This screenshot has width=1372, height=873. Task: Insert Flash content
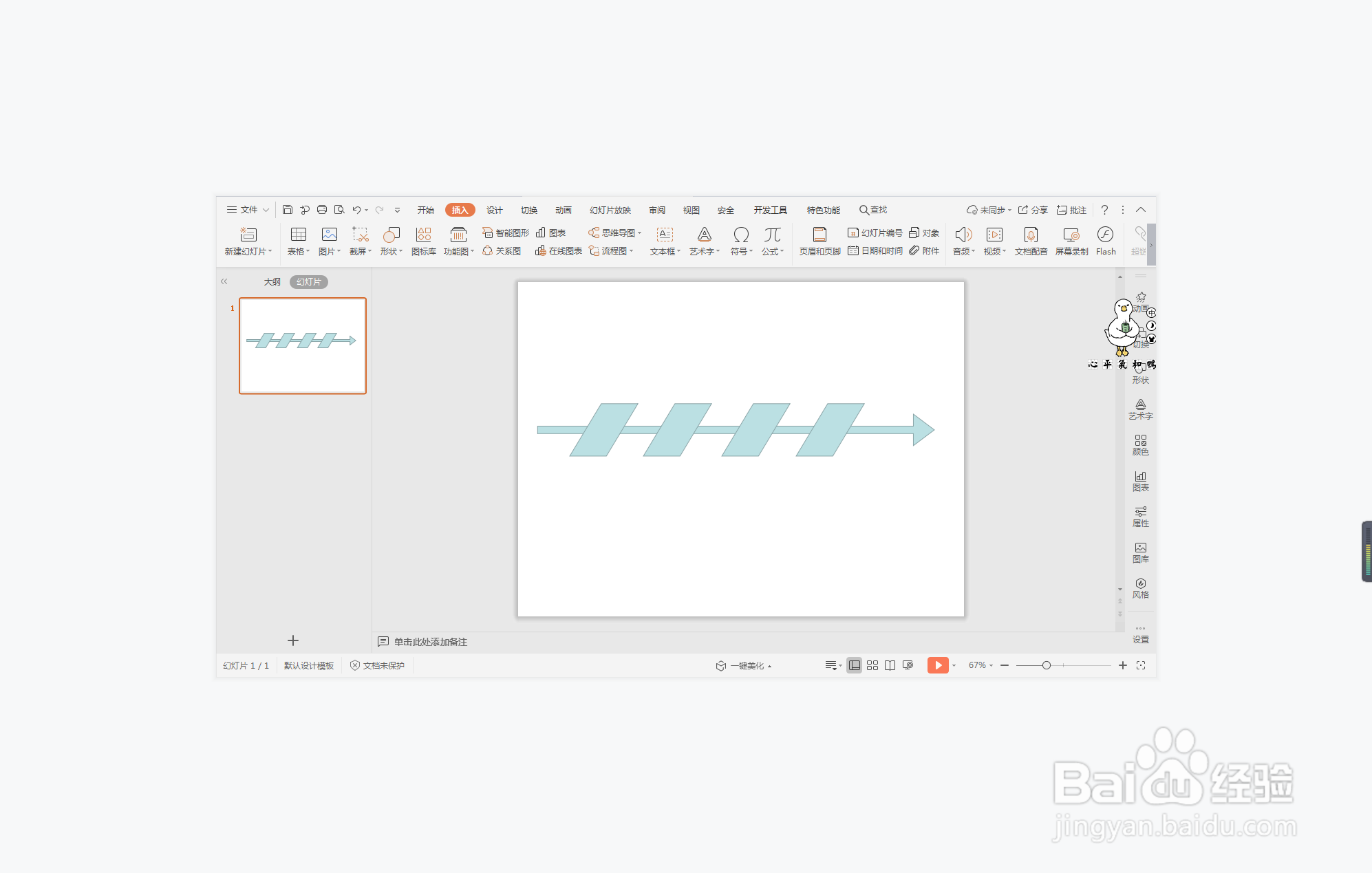point(1106,241)
